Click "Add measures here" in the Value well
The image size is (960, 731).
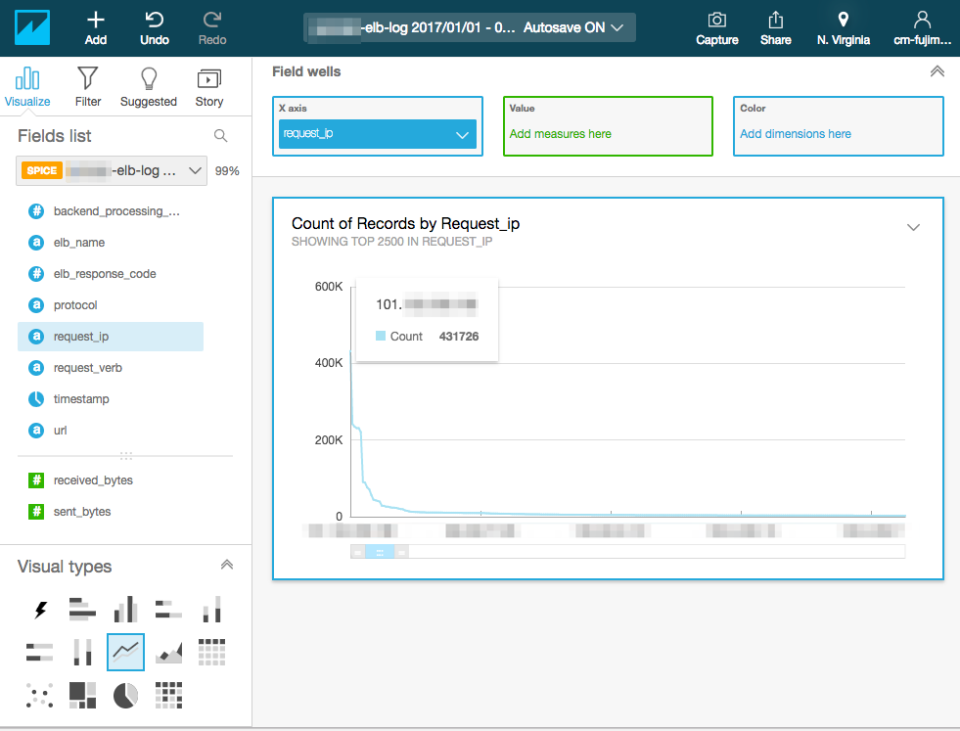[563, 132]
